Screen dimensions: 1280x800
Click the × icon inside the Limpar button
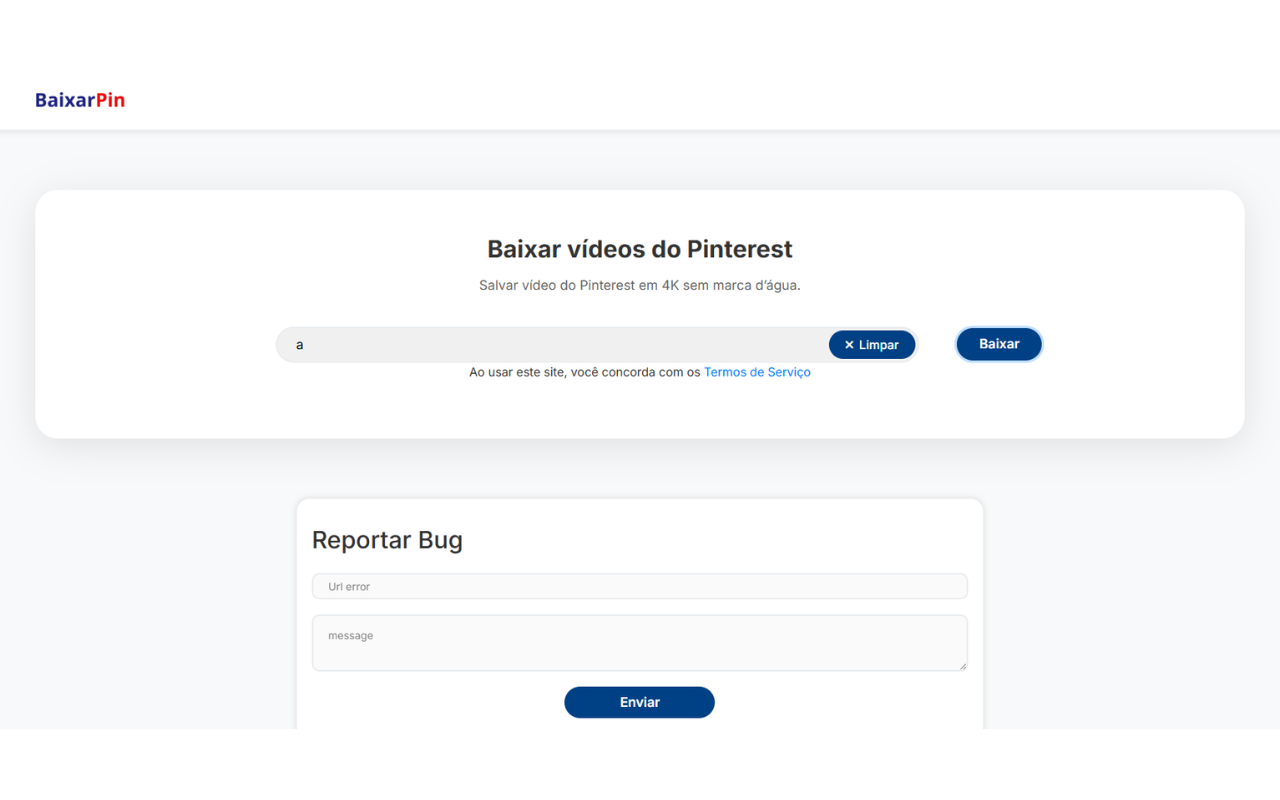click(847, 344)
